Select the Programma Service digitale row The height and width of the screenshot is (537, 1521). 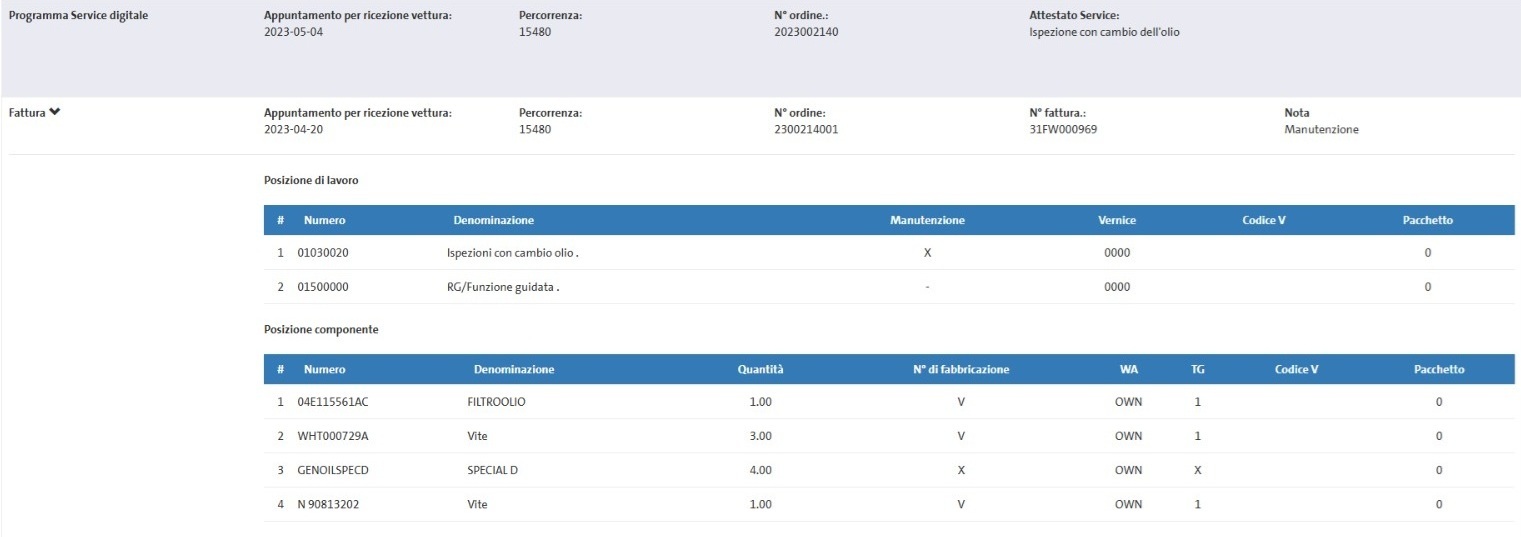coord(79,16)
